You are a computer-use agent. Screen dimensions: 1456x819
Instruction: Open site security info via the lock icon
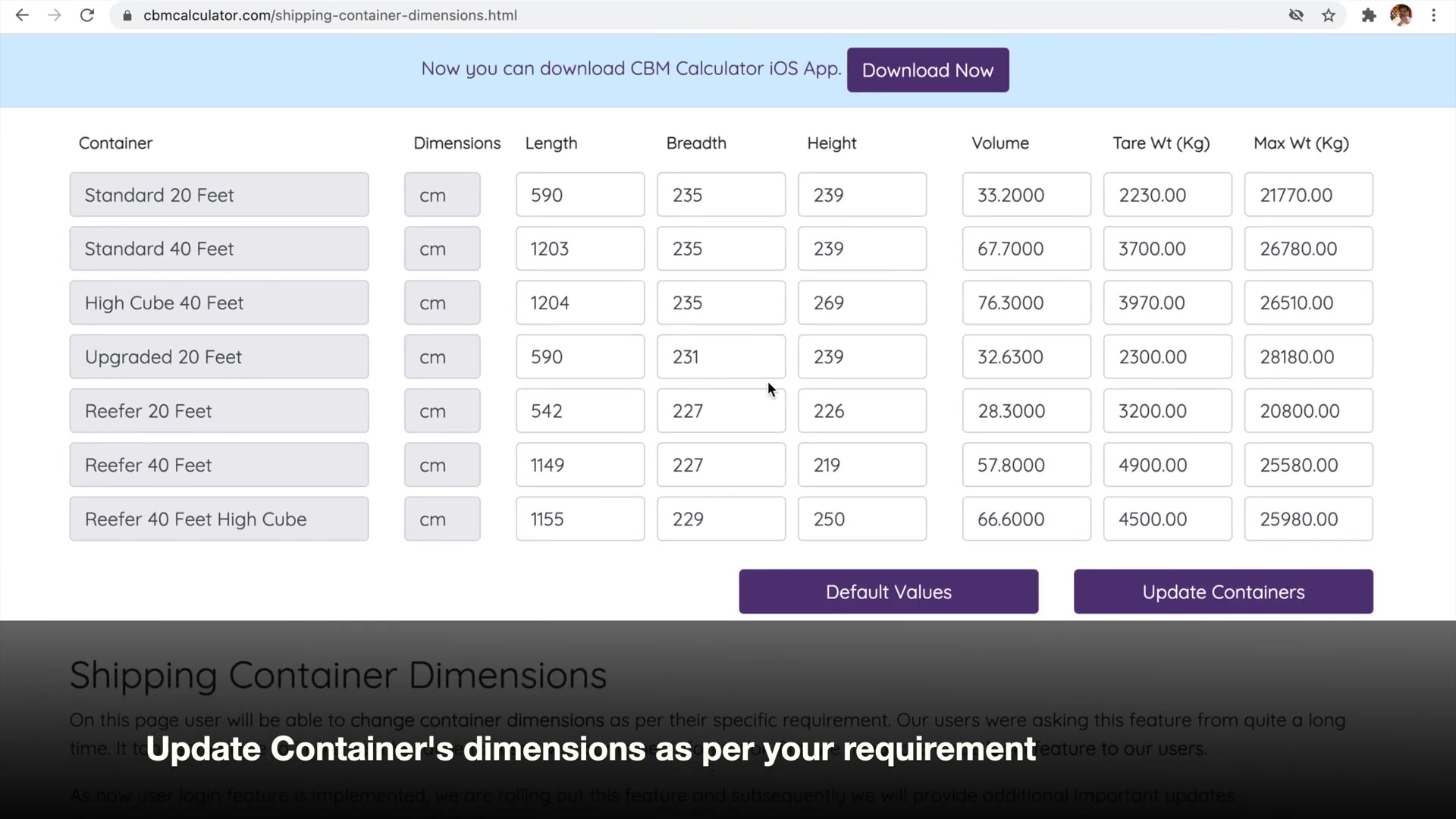[x=127, y=15]
